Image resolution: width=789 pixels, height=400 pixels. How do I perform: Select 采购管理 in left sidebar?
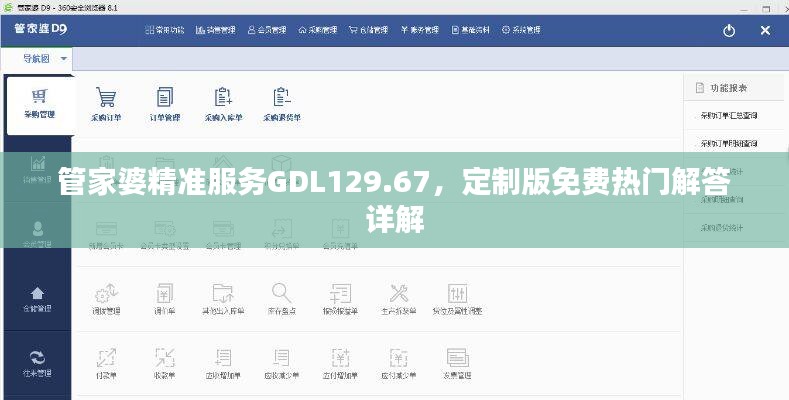tap(39, 105)
